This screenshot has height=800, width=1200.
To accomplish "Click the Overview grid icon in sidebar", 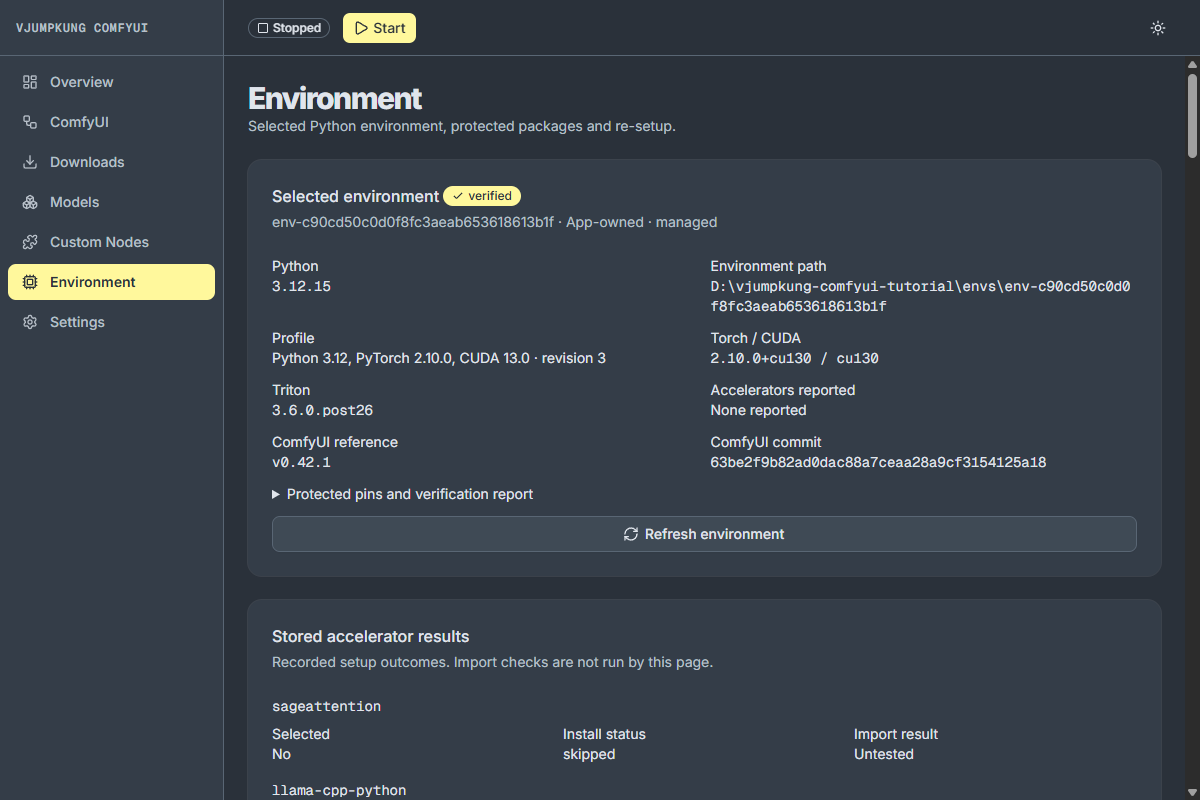I will [x=30, y=82].
